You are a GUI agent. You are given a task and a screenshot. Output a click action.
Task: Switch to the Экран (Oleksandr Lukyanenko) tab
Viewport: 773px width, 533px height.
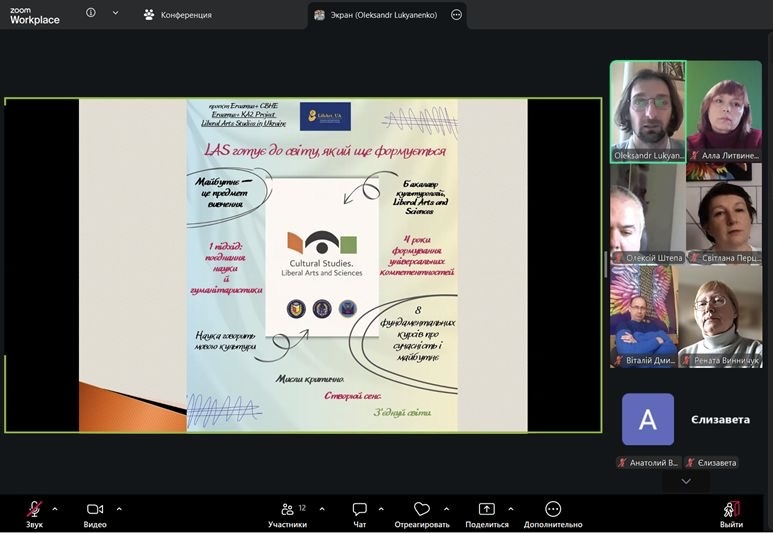[x=378, y=15]
